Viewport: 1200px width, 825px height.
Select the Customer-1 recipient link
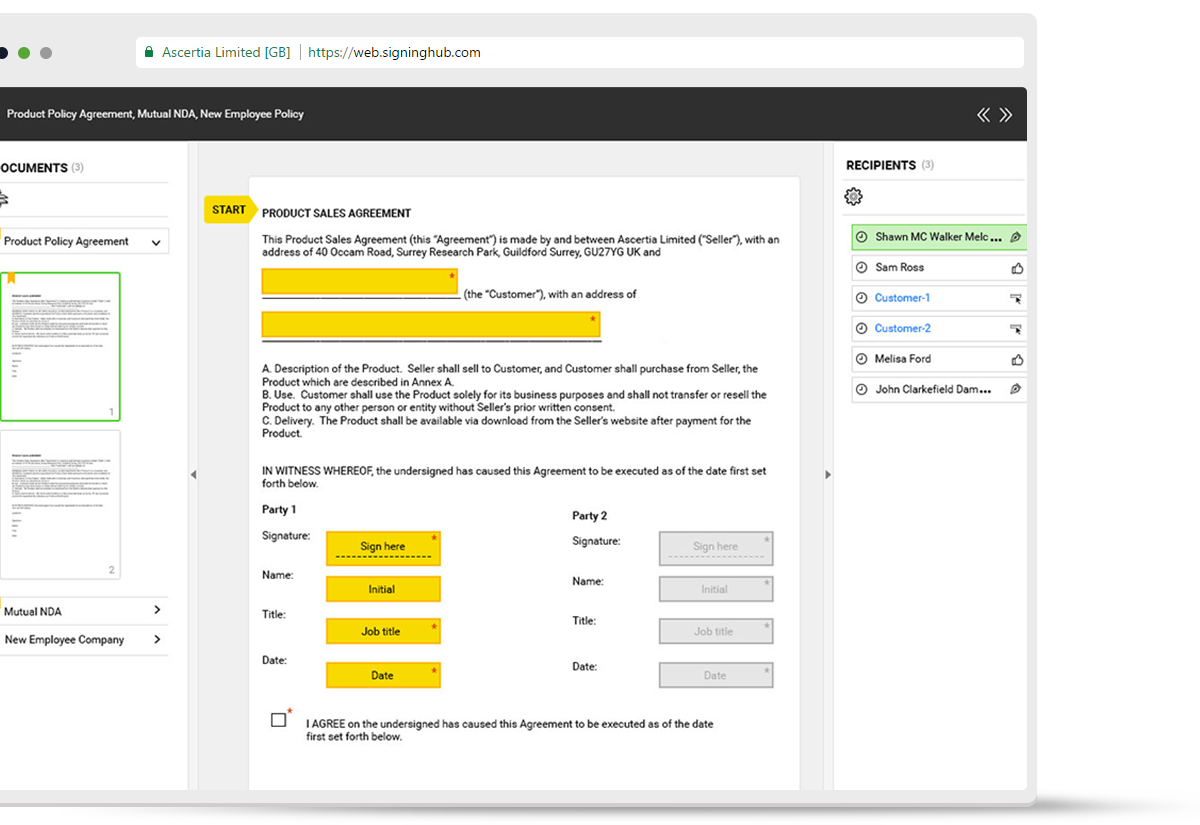click(902, 298)
